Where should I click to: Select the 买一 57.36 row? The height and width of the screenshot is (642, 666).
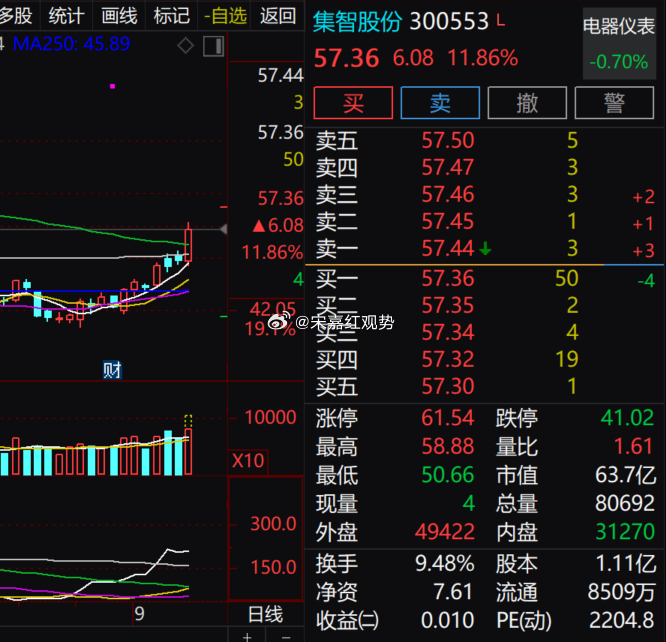click(x=485, y=279)
